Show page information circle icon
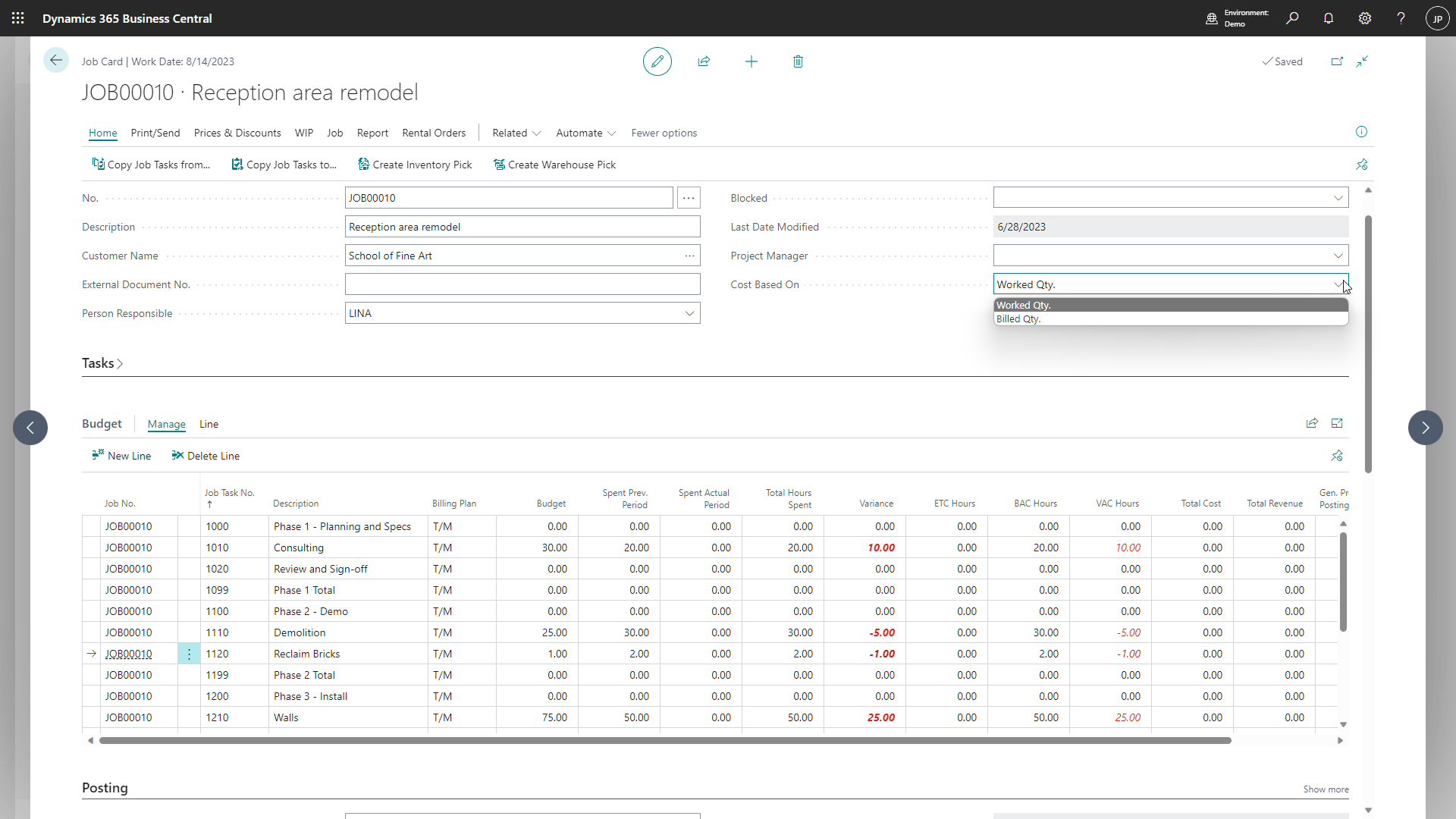This screenshot has width=1456, height=819. [1362, 132]
